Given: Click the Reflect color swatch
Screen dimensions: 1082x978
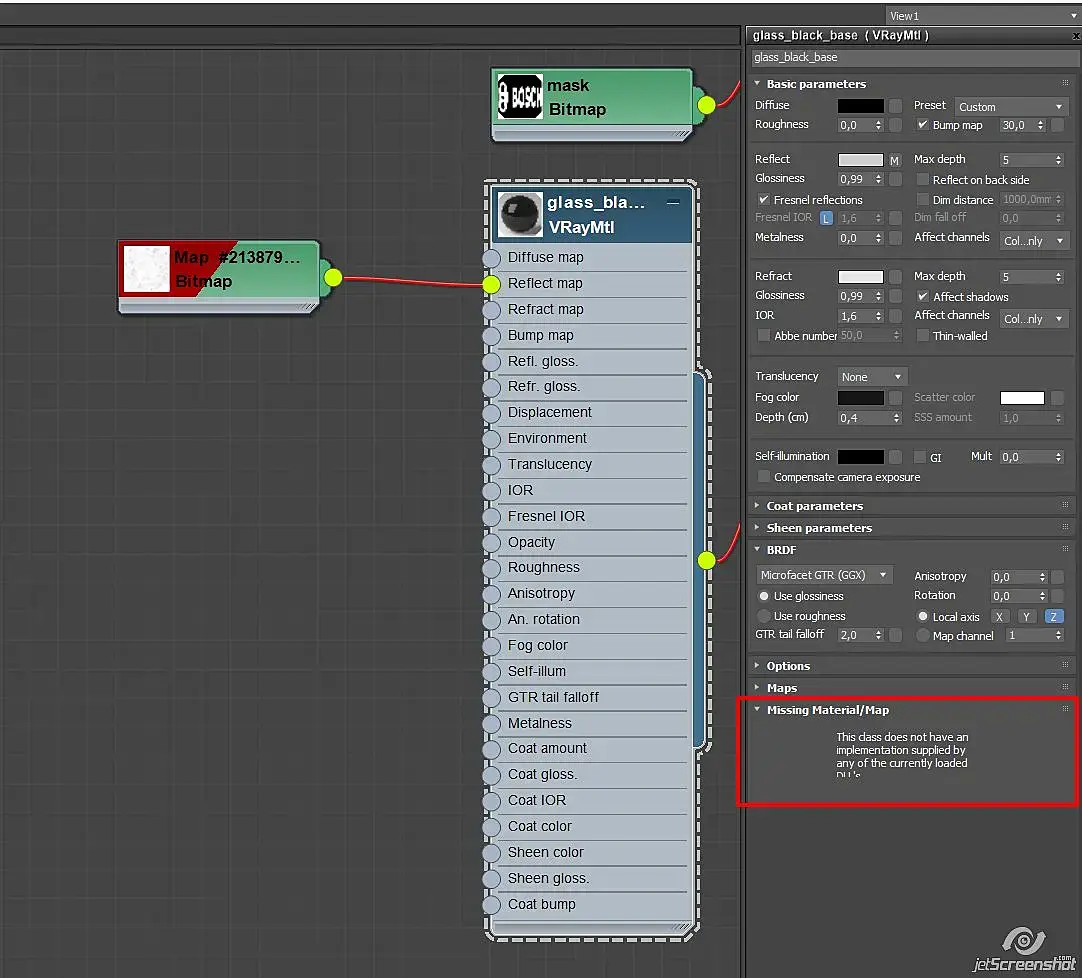Looking at the screenshot, I should [x=860, y=160].
